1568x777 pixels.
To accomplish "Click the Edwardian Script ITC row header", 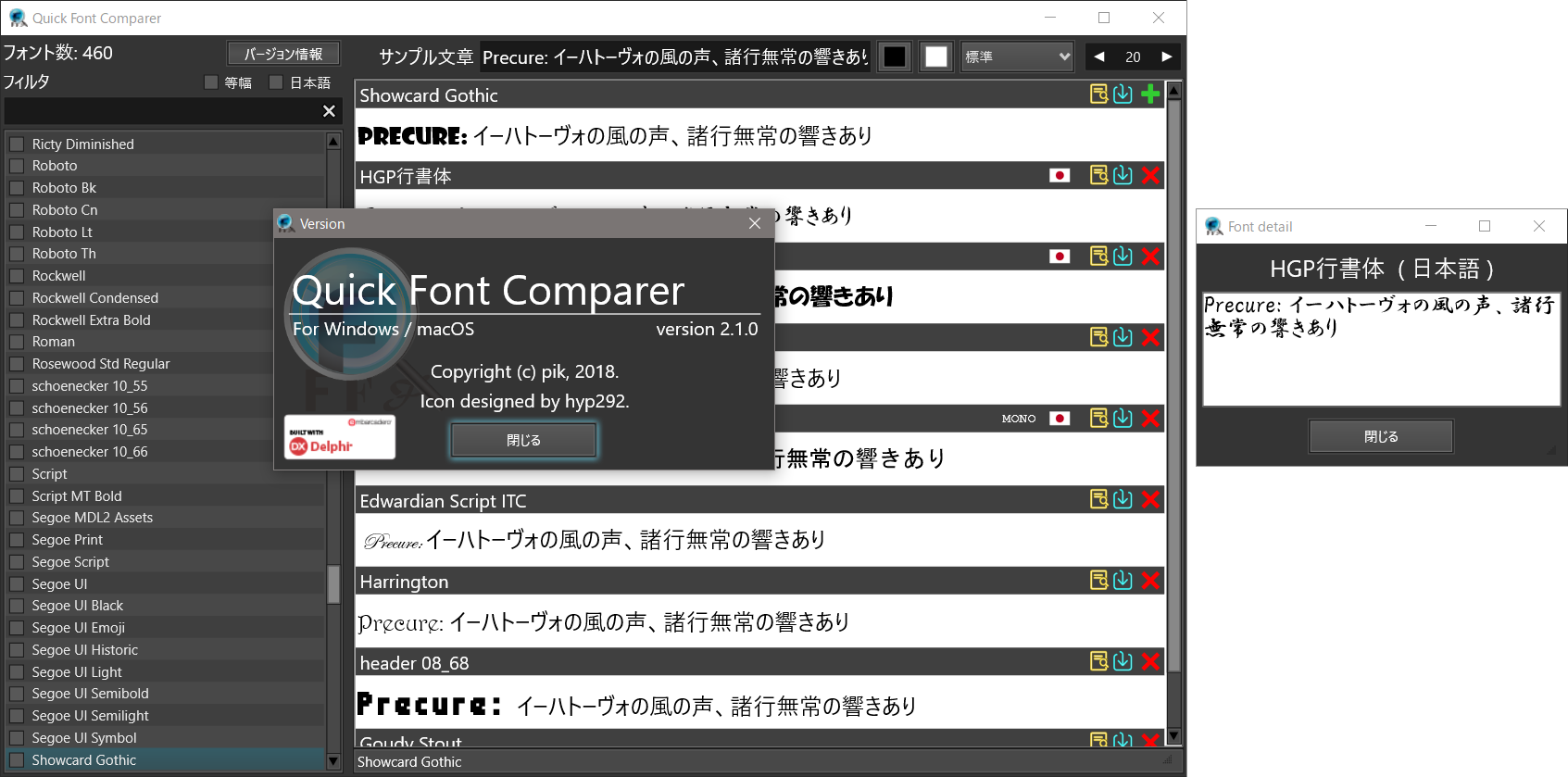I will 759,500.
